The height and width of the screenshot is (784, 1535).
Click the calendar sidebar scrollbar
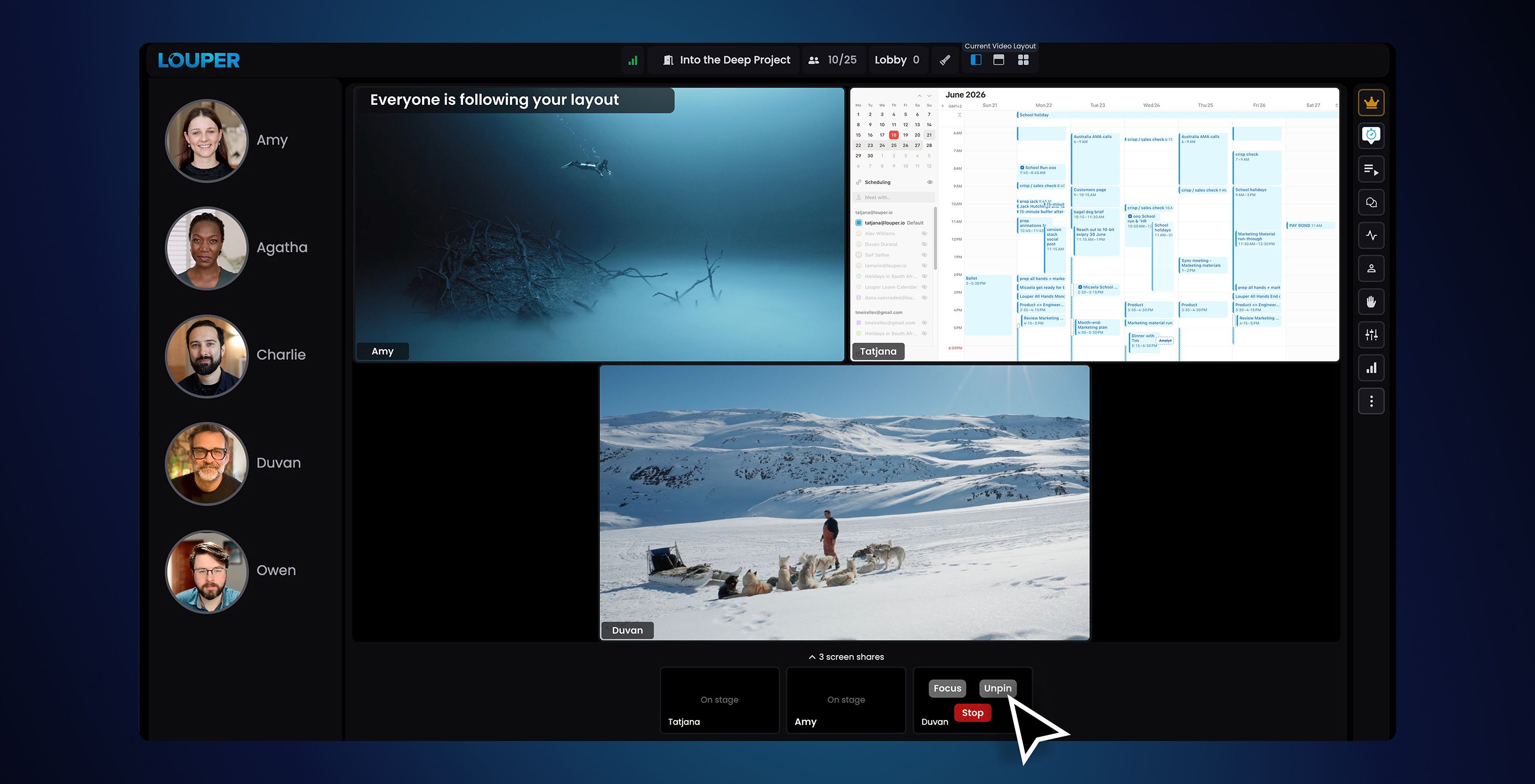pyautogui.click(x=935, y=238)
